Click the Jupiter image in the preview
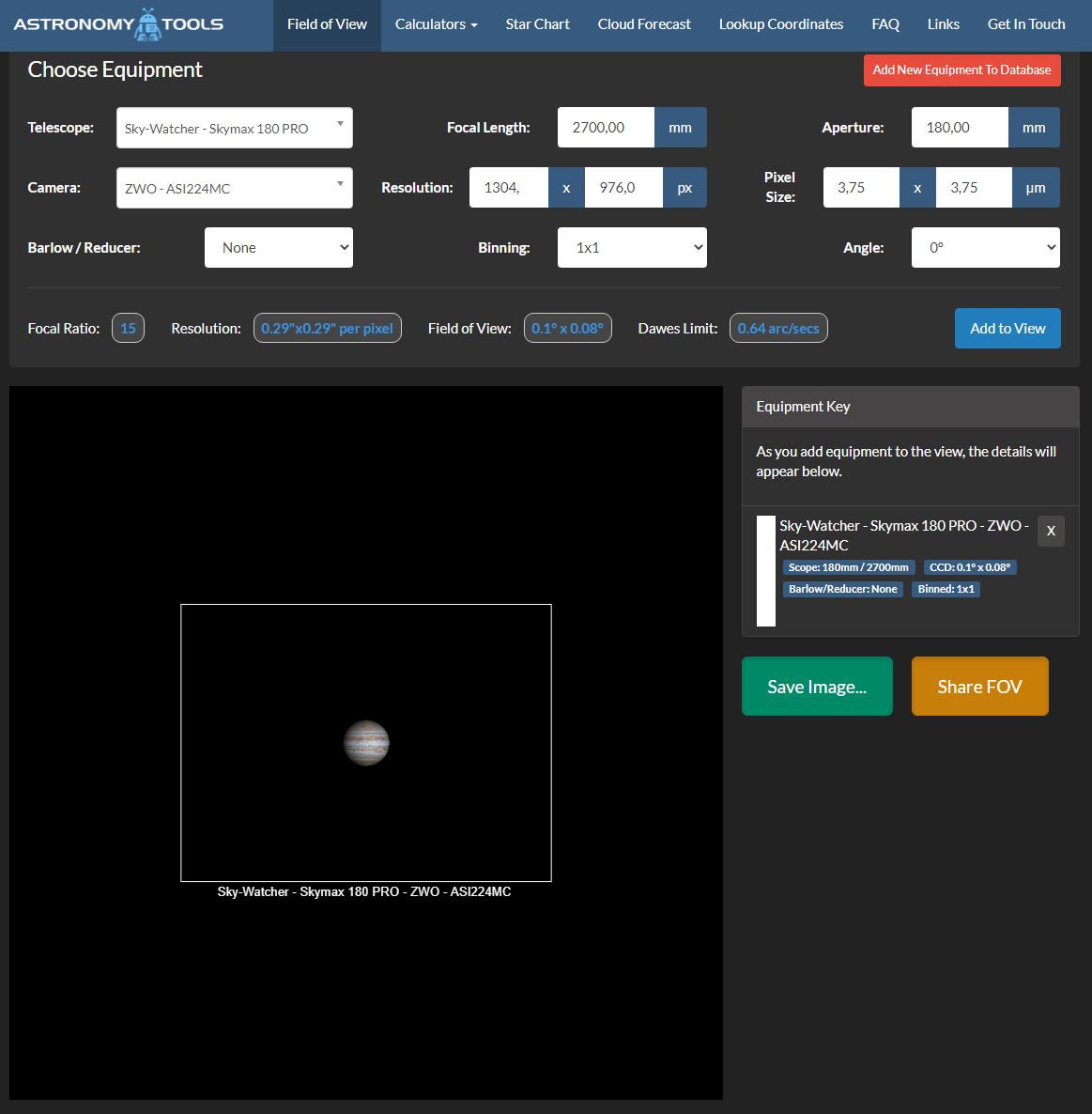The height and width of the screenshot is (1114, 1092). coord(366,743)
